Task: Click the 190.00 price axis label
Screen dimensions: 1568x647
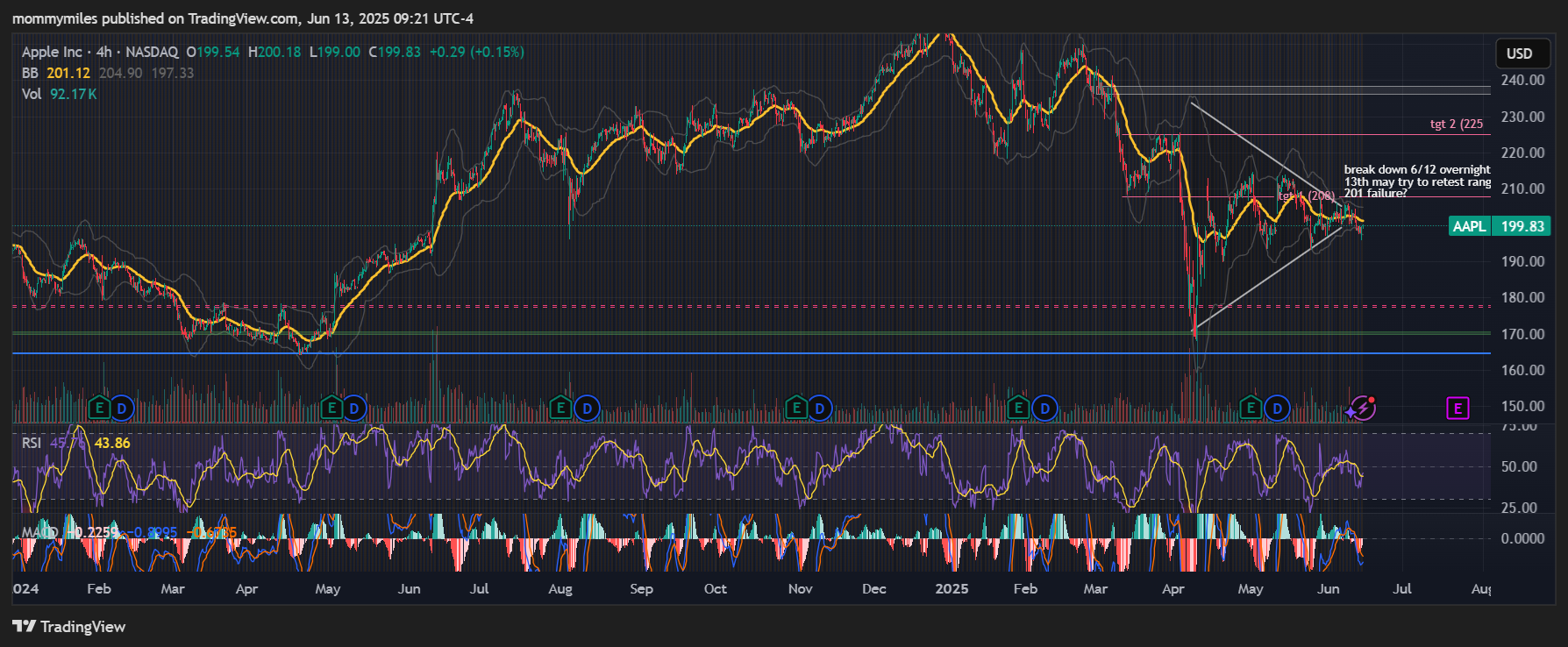Action: point(1523,261)
